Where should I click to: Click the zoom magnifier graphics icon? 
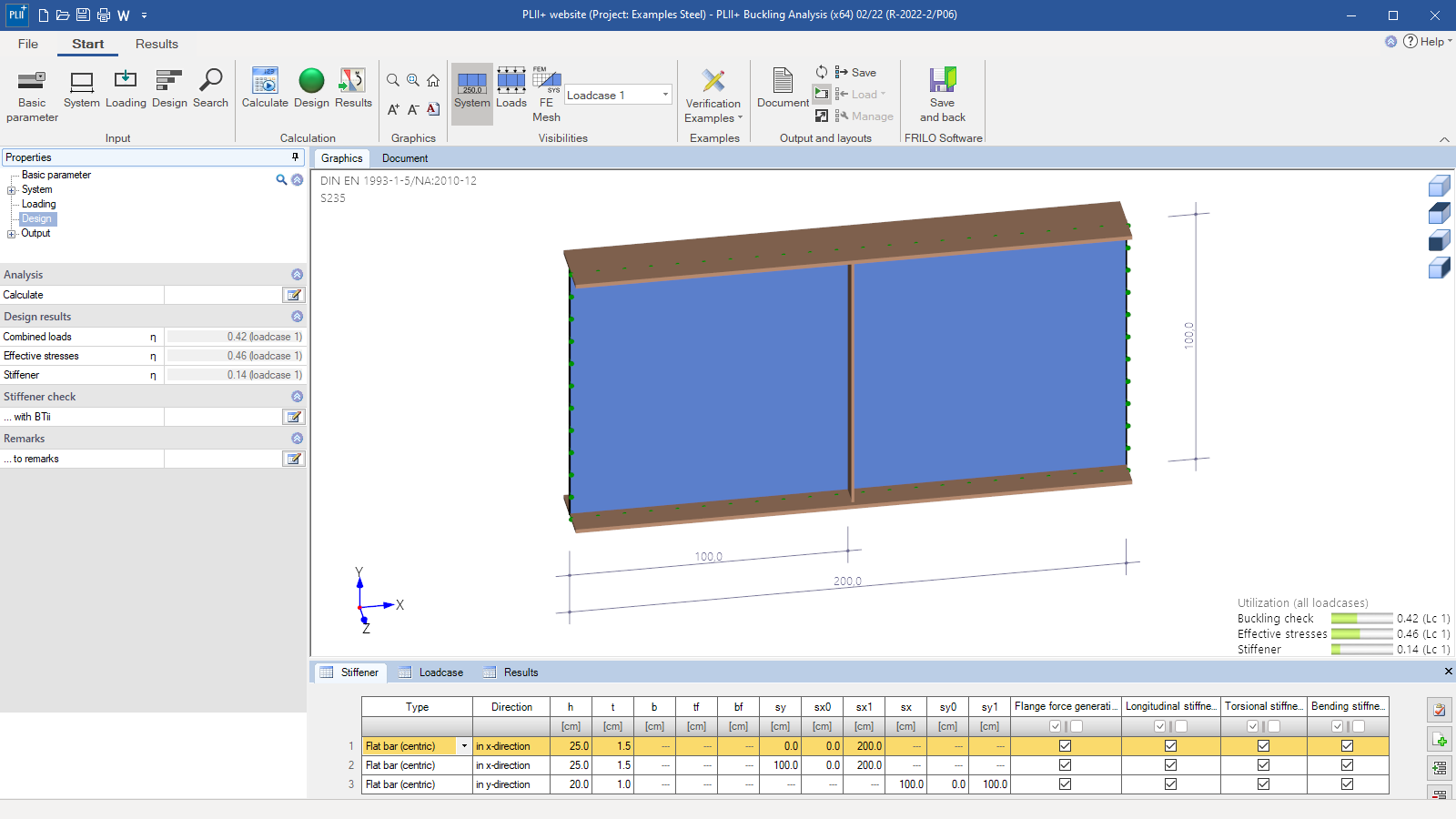[x=393, y=80]
